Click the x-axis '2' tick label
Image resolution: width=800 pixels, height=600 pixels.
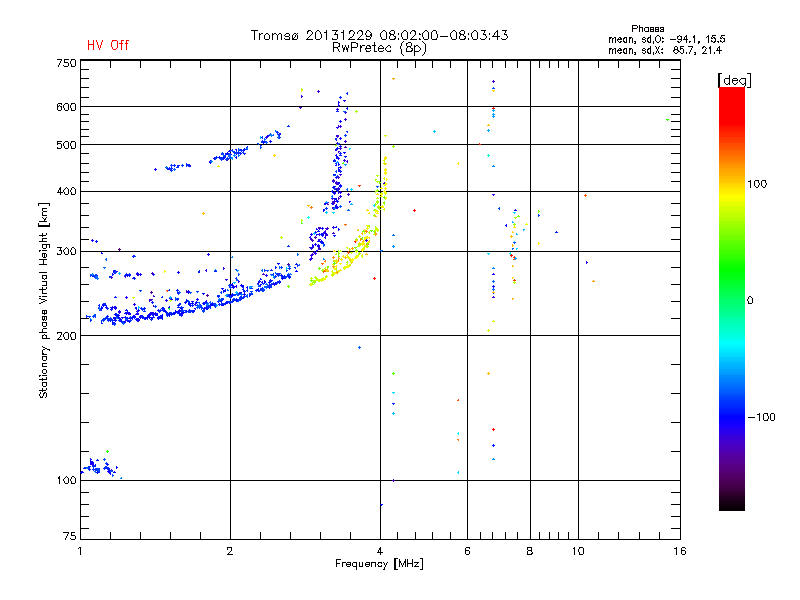[230, 551]
